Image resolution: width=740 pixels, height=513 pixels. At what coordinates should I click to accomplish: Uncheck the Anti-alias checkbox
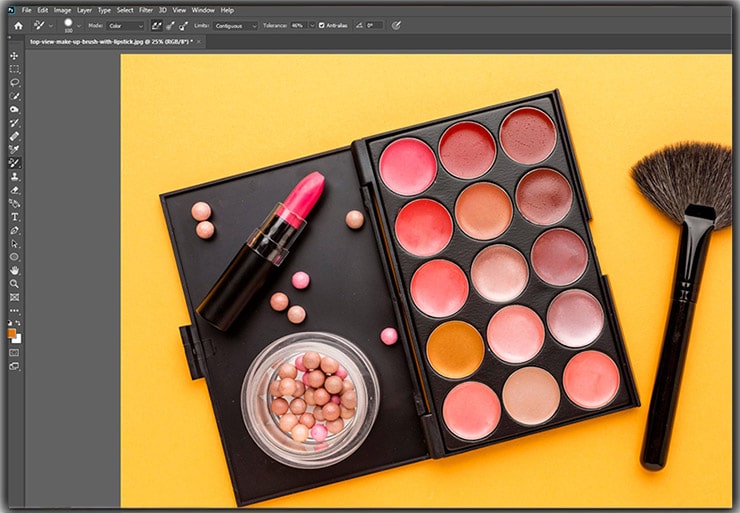point(322,25)
